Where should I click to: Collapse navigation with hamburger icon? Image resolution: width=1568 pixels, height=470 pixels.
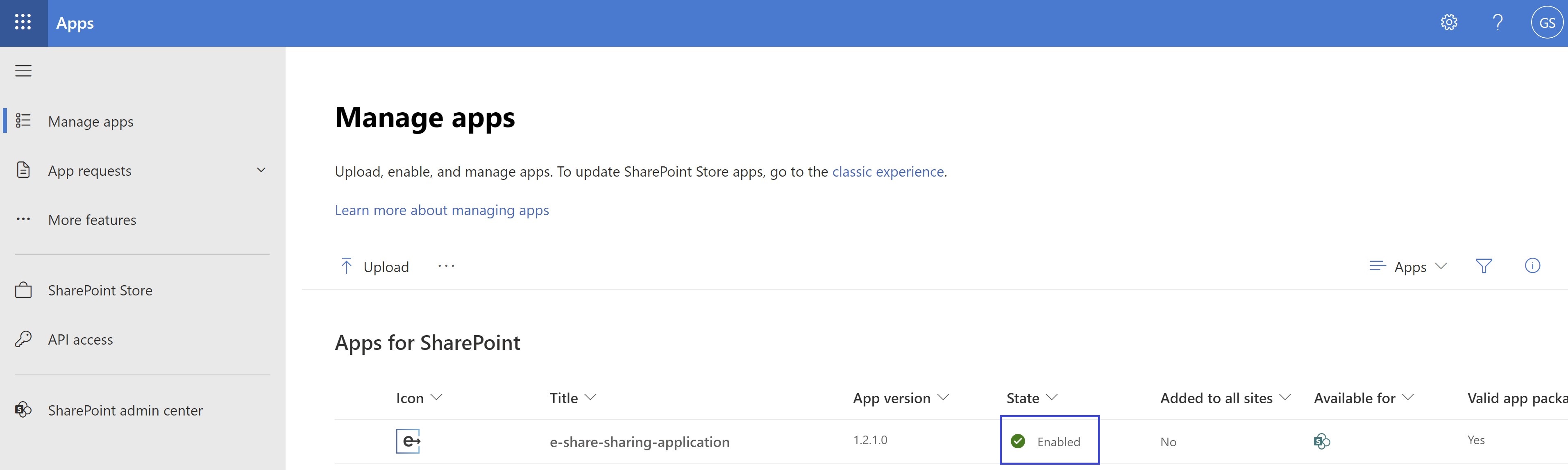coord(23,70)
